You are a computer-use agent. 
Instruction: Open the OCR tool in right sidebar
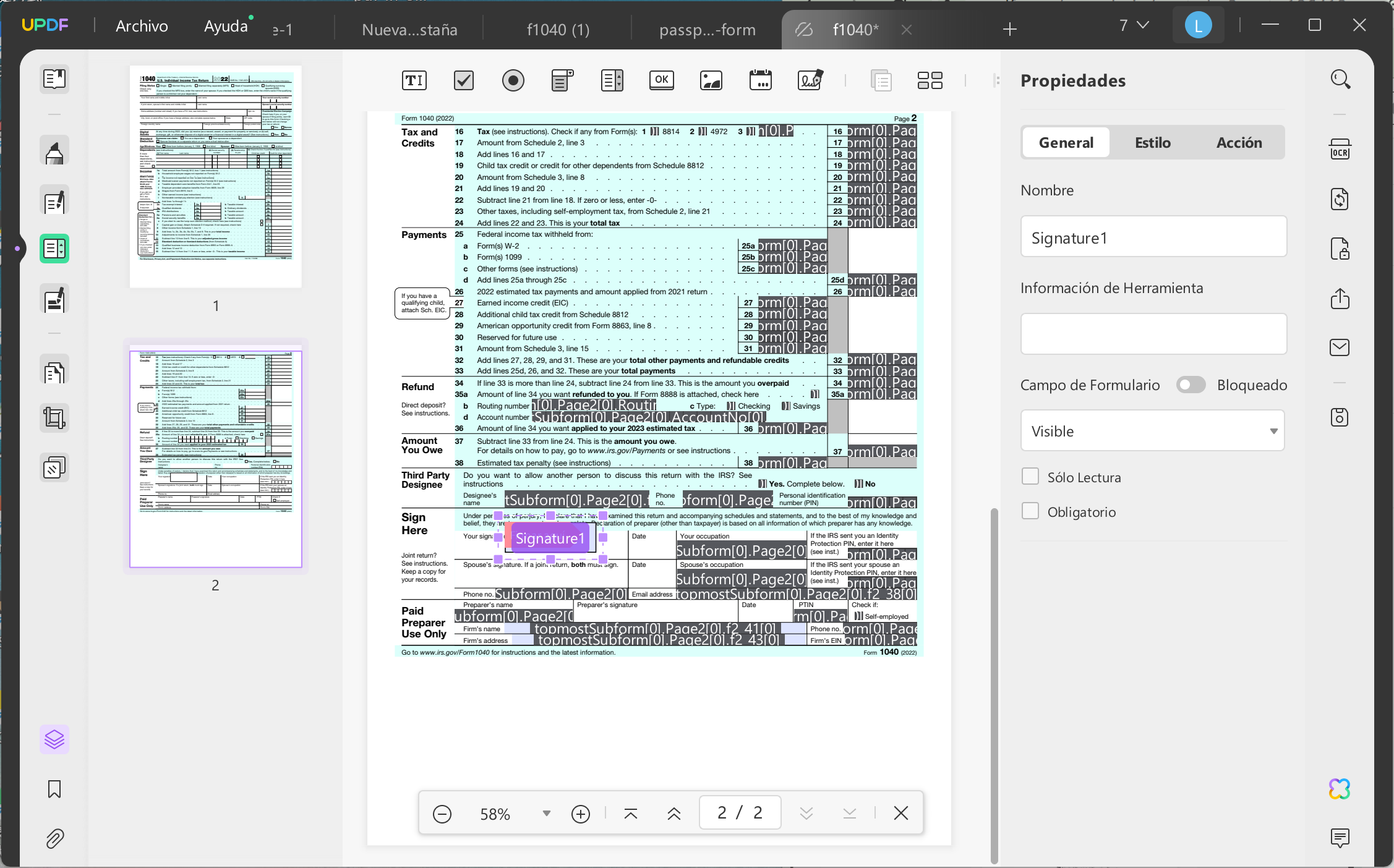pyautogui.click(x=1340, y=150)
